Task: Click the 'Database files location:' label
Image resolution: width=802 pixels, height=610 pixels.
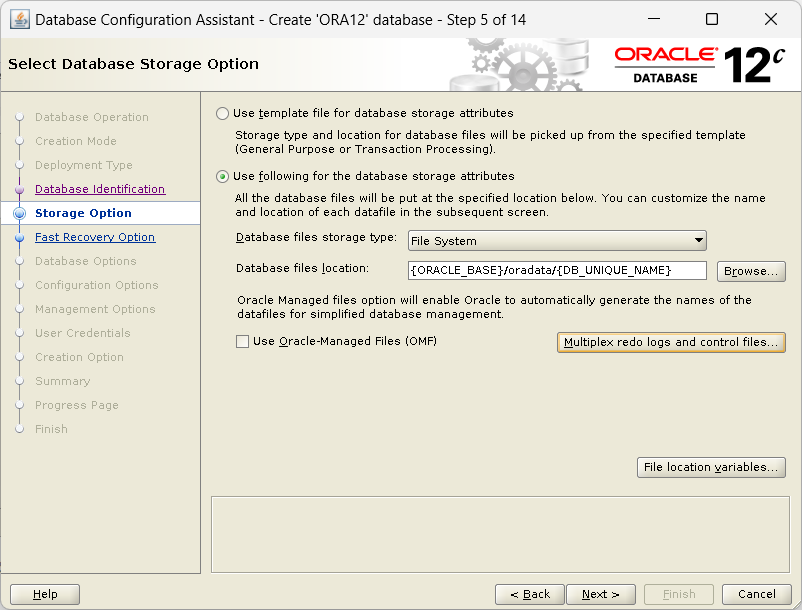Action: 302,268
